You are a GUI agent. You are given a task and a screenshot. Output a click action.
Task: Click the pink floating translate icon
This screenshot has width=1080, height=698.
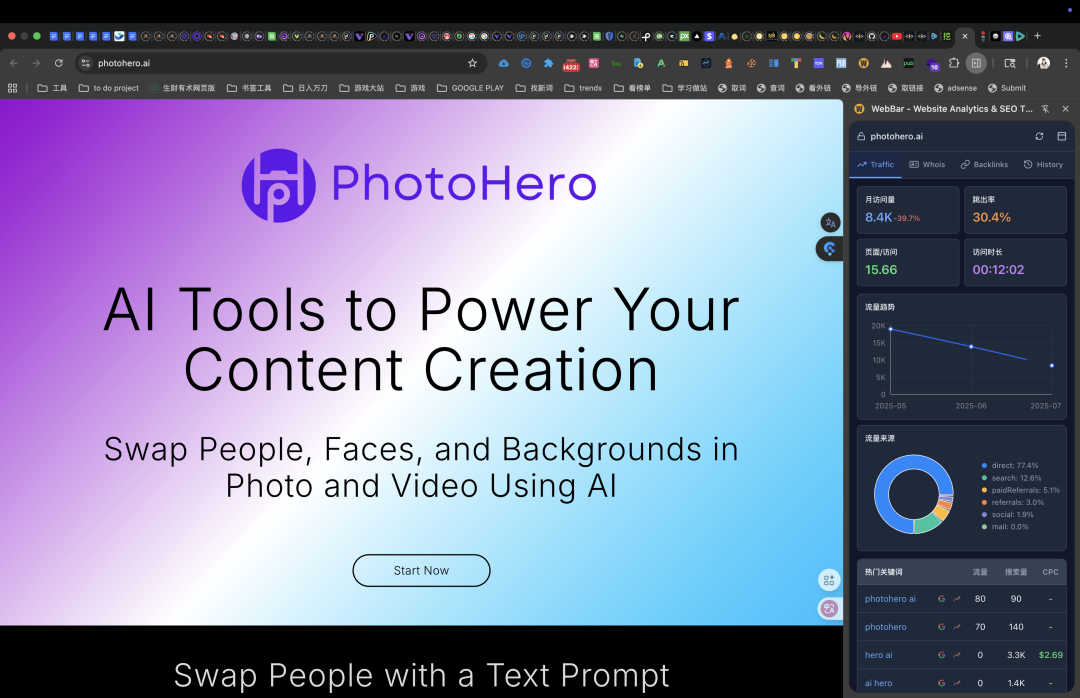(829, 608)
